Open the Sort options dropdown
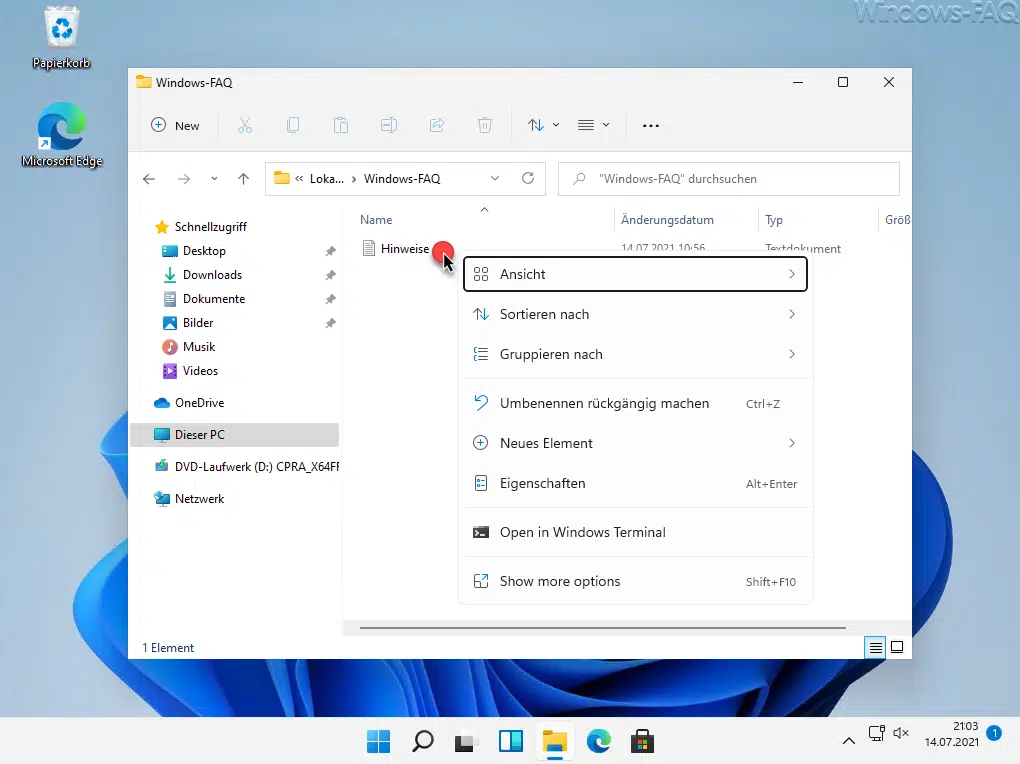1020x764 pixels. tap(543, 125)
